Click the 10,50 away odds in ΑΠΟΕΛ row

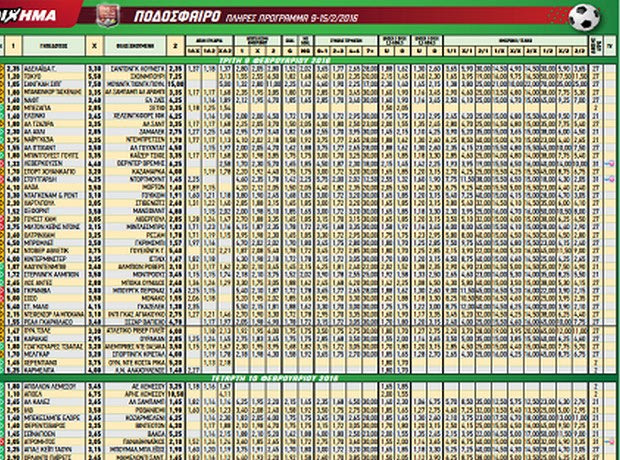pos(176,394)
